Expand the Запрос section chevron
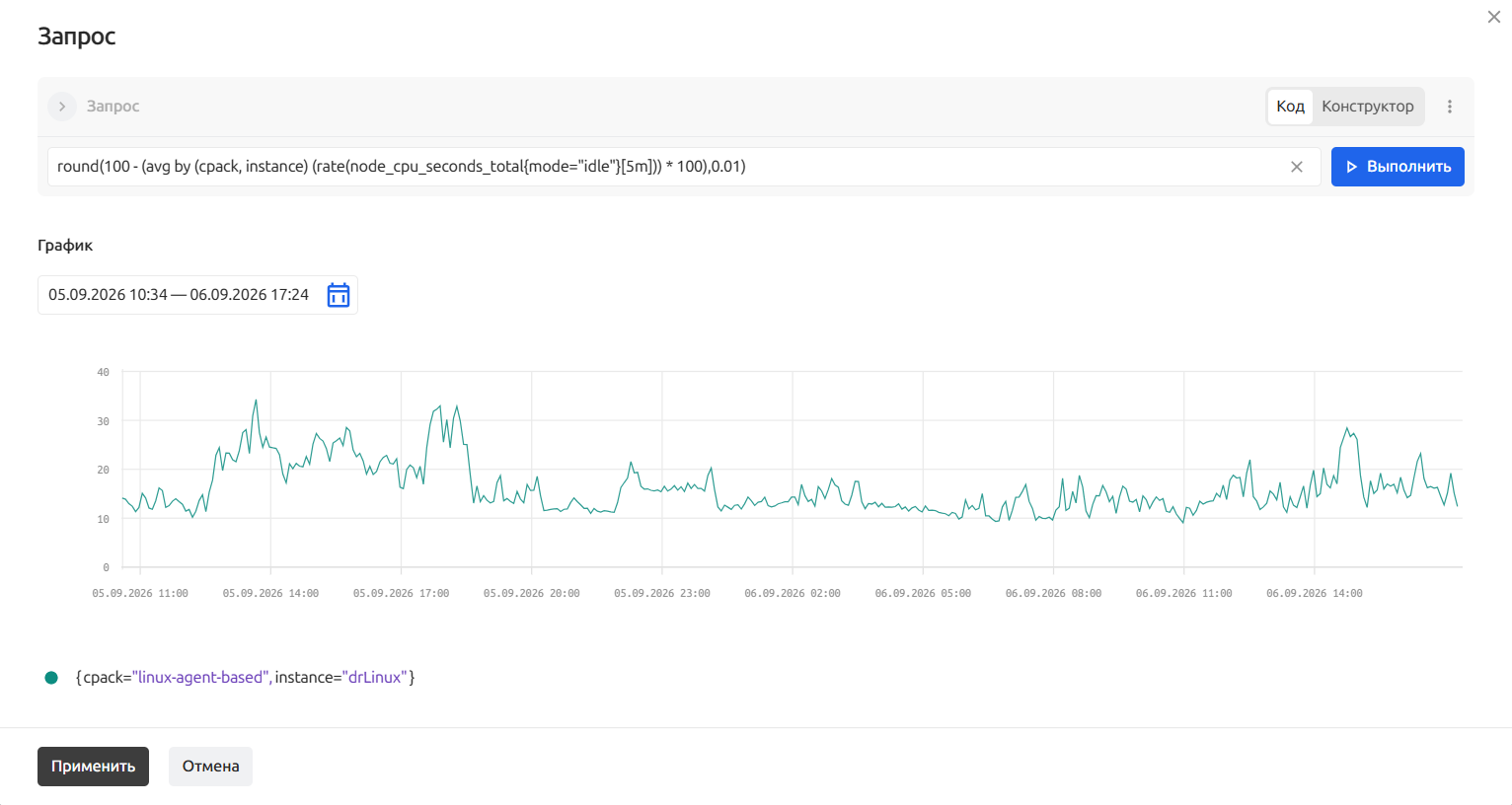Screen dimensions: 1512x805 click(62, 107)
